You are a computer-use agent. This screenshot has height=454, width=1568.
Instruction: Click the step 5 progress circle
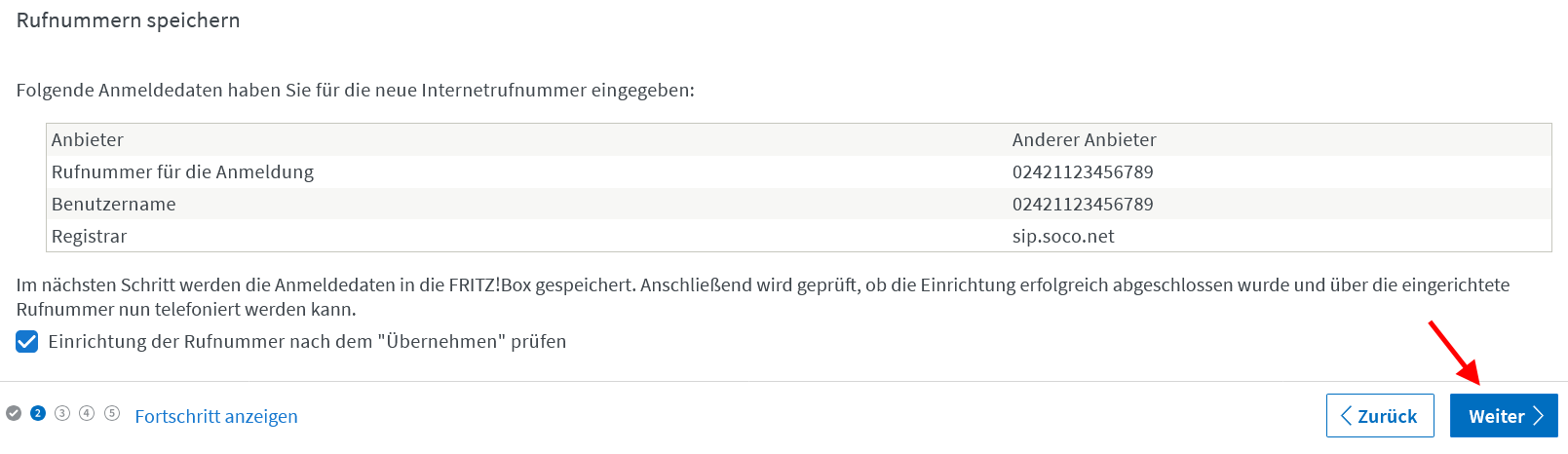tap(112, 413)
